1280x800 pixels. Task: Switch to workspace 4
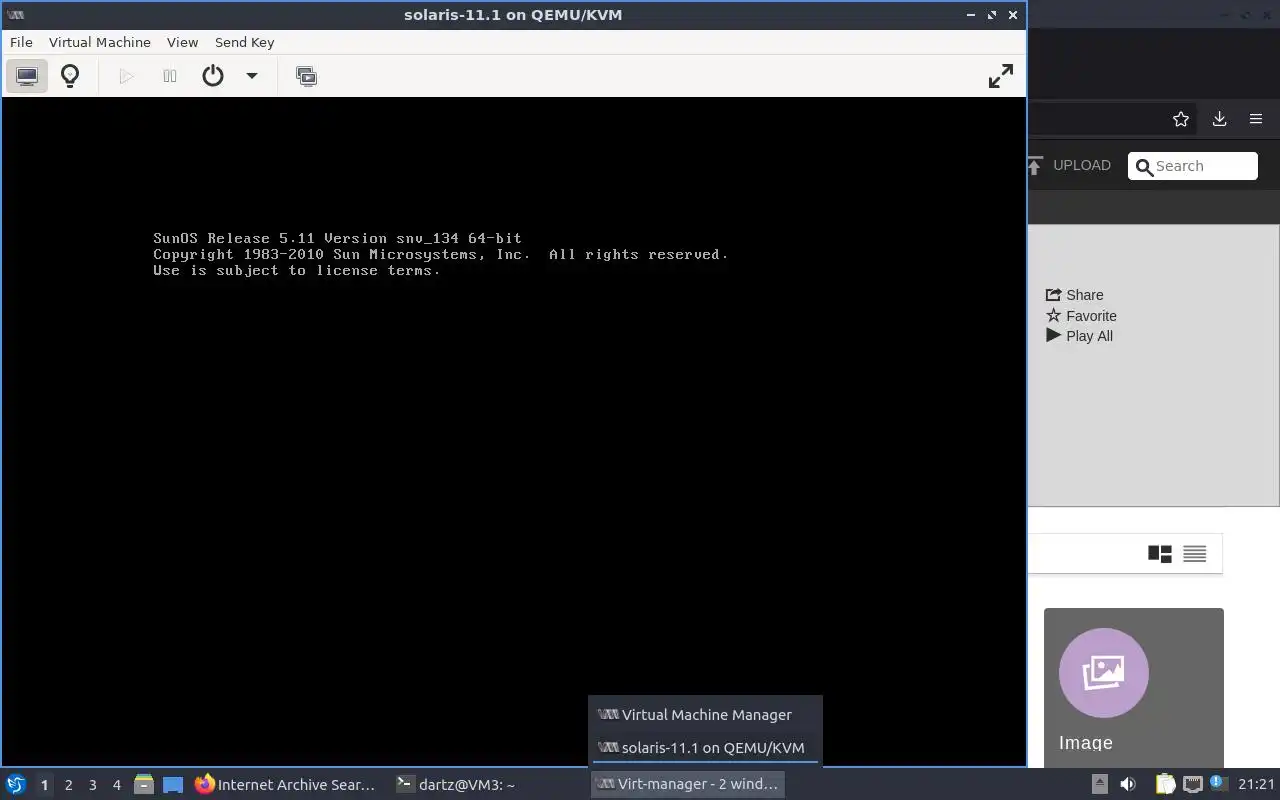click(116, 785)
